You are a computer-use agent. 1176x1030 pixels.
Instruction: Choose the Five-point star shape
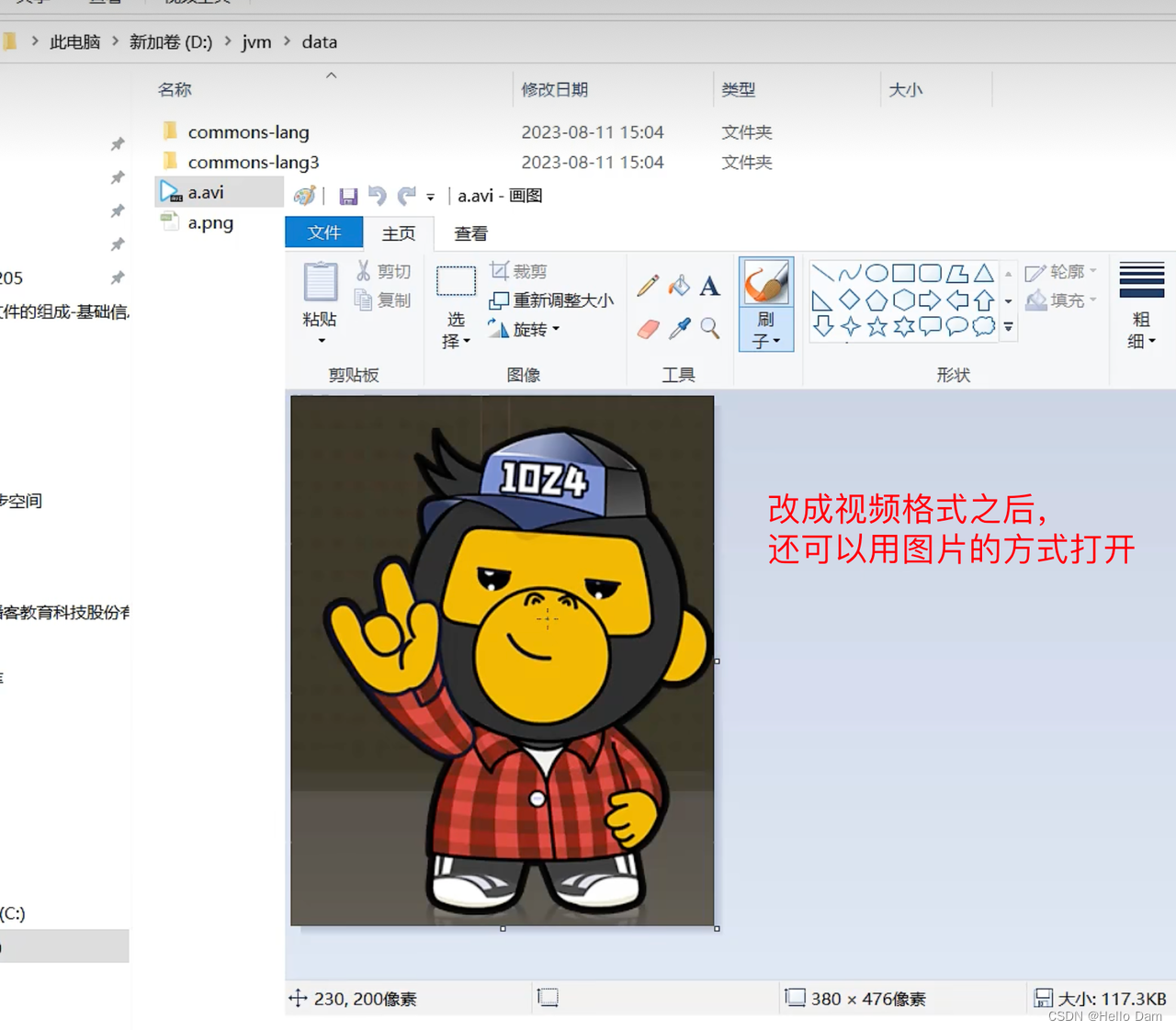(876, 326)
